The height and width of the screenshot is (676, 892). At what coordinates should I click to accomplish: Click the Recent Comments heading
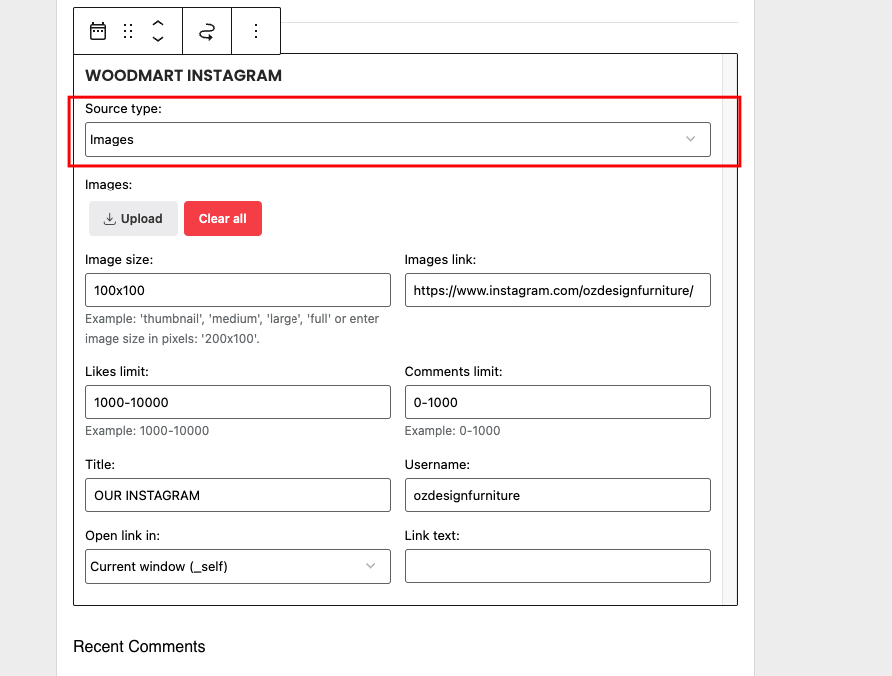coord(139,646)
